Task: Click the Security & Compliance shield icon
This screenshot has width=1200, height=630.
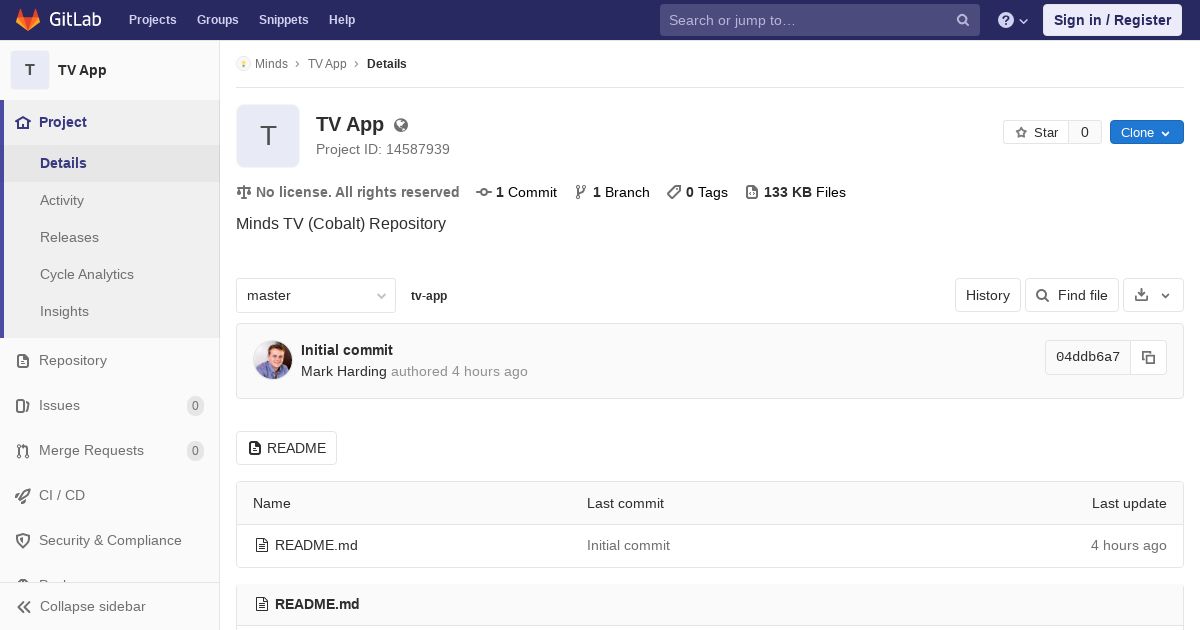Action: click(x=23, y=541)
